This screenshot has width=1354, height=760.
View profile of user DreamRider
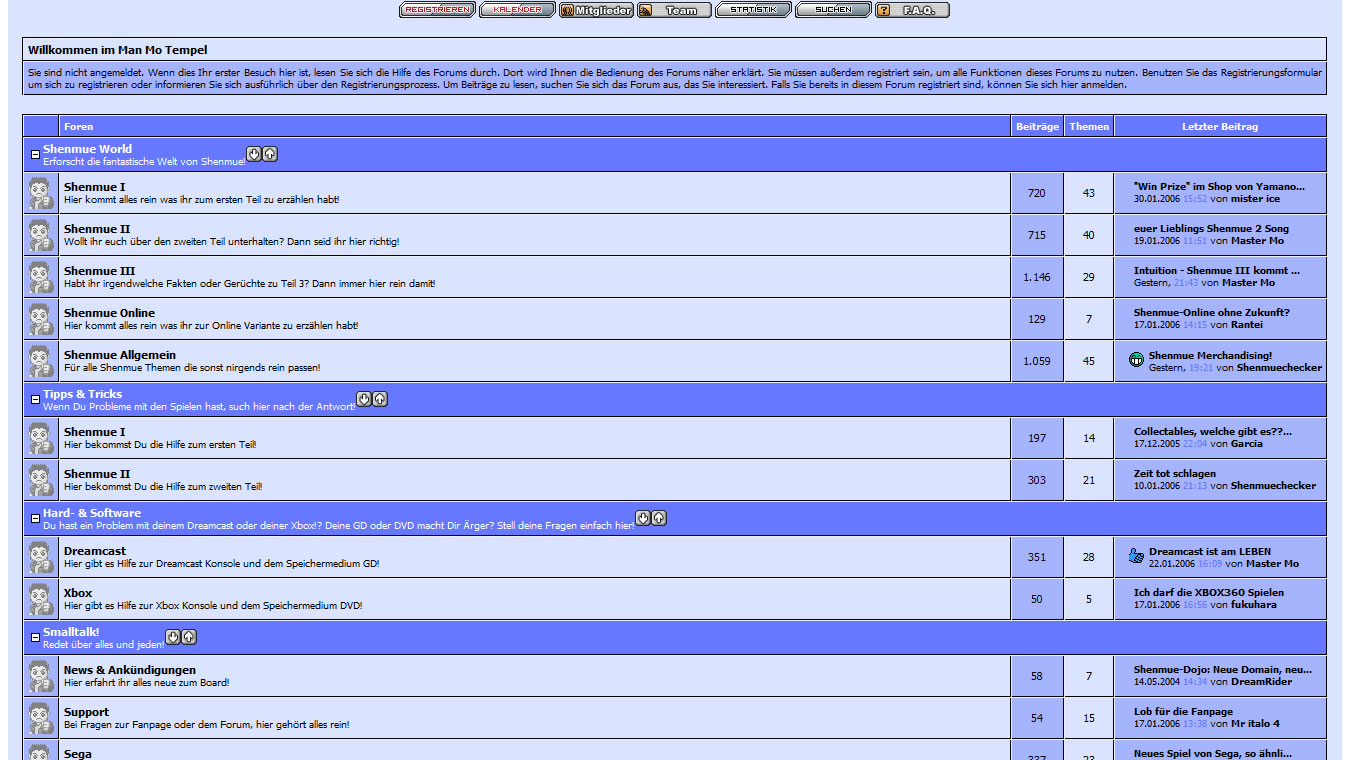coord(1261,681)
